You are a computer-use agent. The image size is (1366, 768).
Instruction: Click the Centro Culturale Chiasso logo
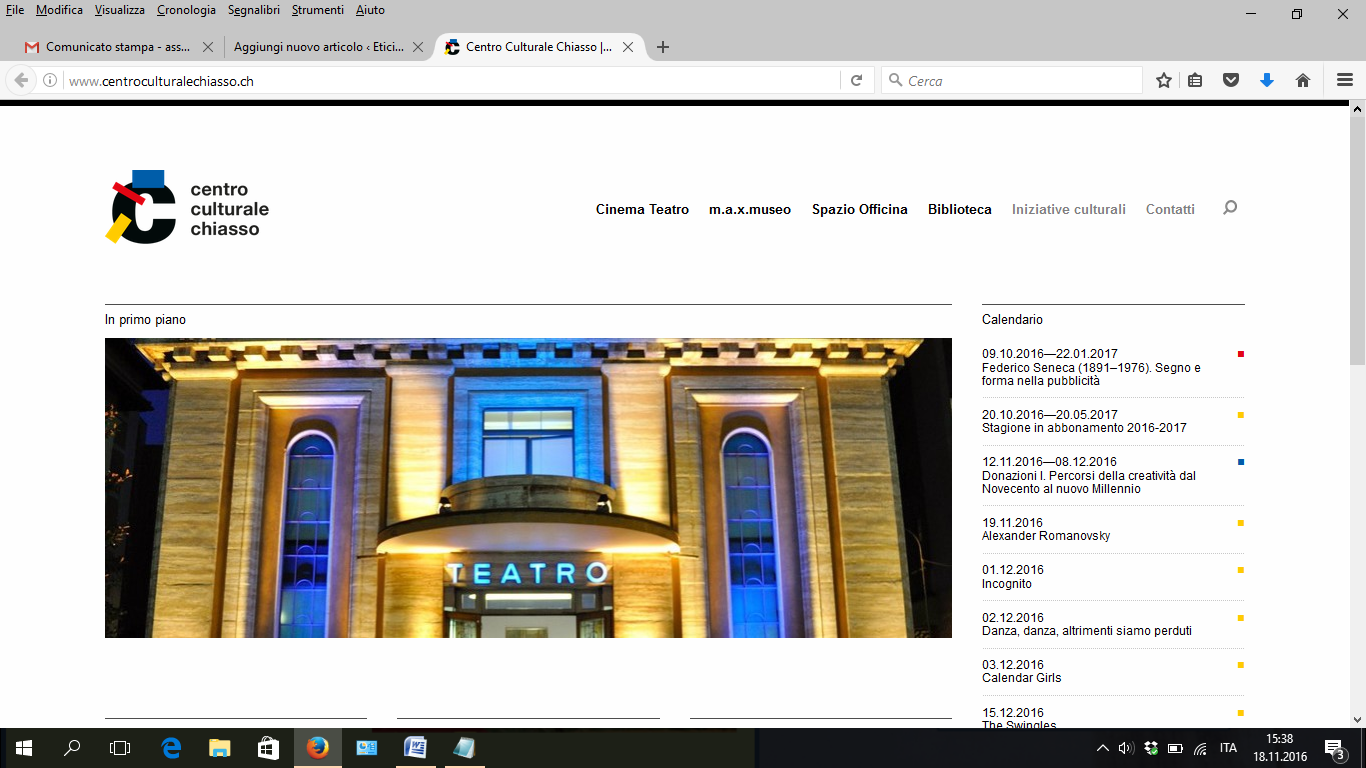point(187,207)
